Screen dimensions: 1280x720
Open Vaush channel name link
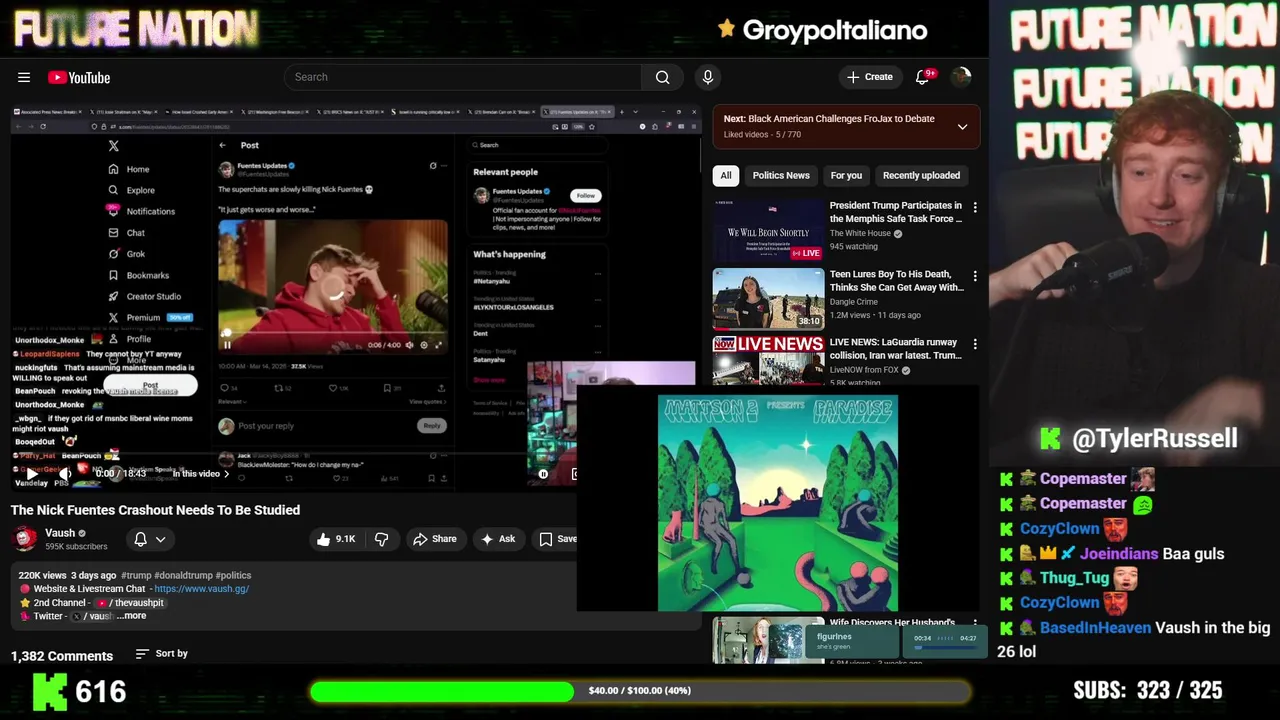(60, 533)
